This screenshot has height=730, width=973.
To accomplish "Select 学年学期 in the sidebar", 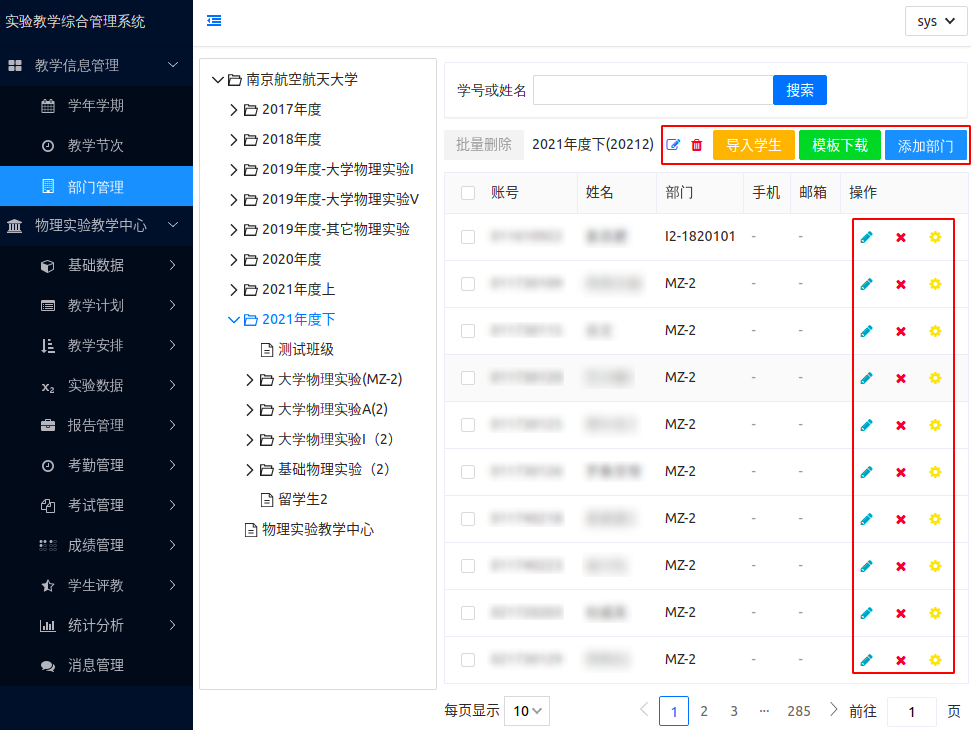I will pos(96,105).
